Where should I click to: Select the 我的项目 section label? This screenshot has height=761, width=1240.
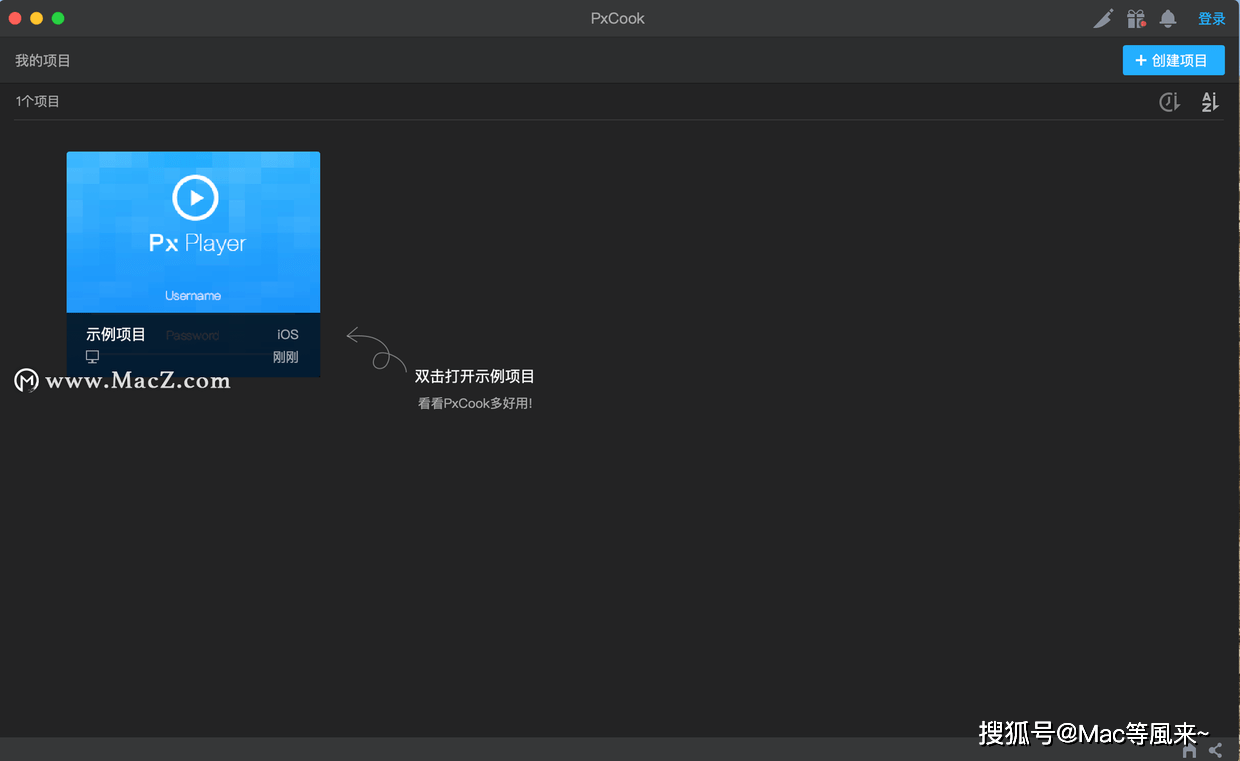pyautogui.click(x=42, y=60)
